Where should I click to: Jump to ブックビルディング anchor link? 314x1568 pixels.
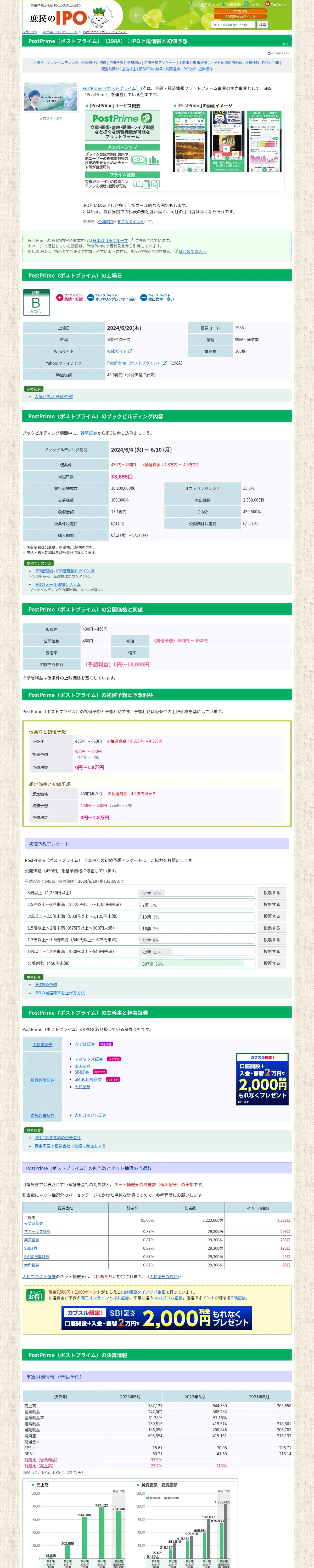click(63, 63)
